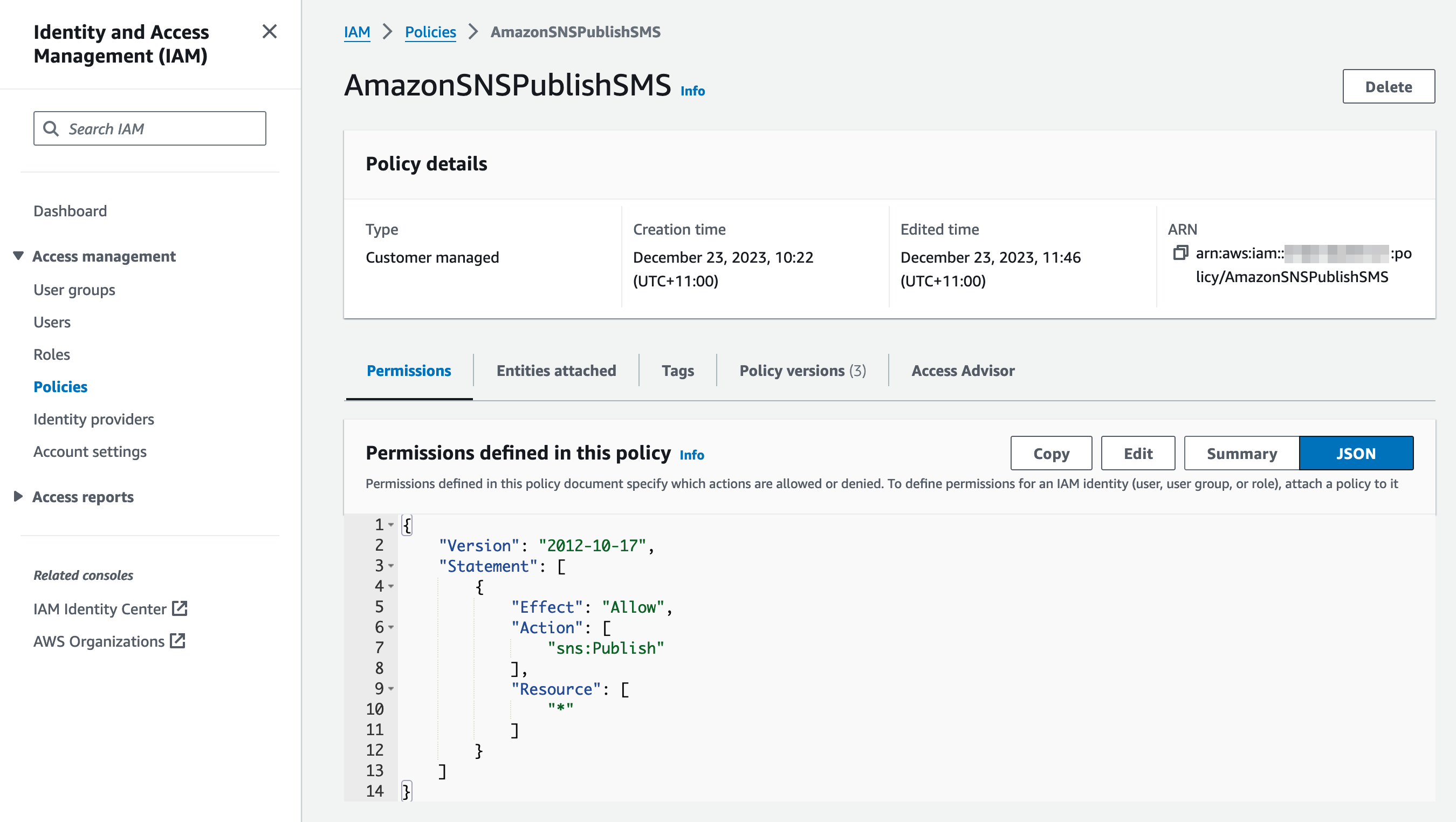
Task: Go to Policies breadcrumb link
Action: coord(430,32)
